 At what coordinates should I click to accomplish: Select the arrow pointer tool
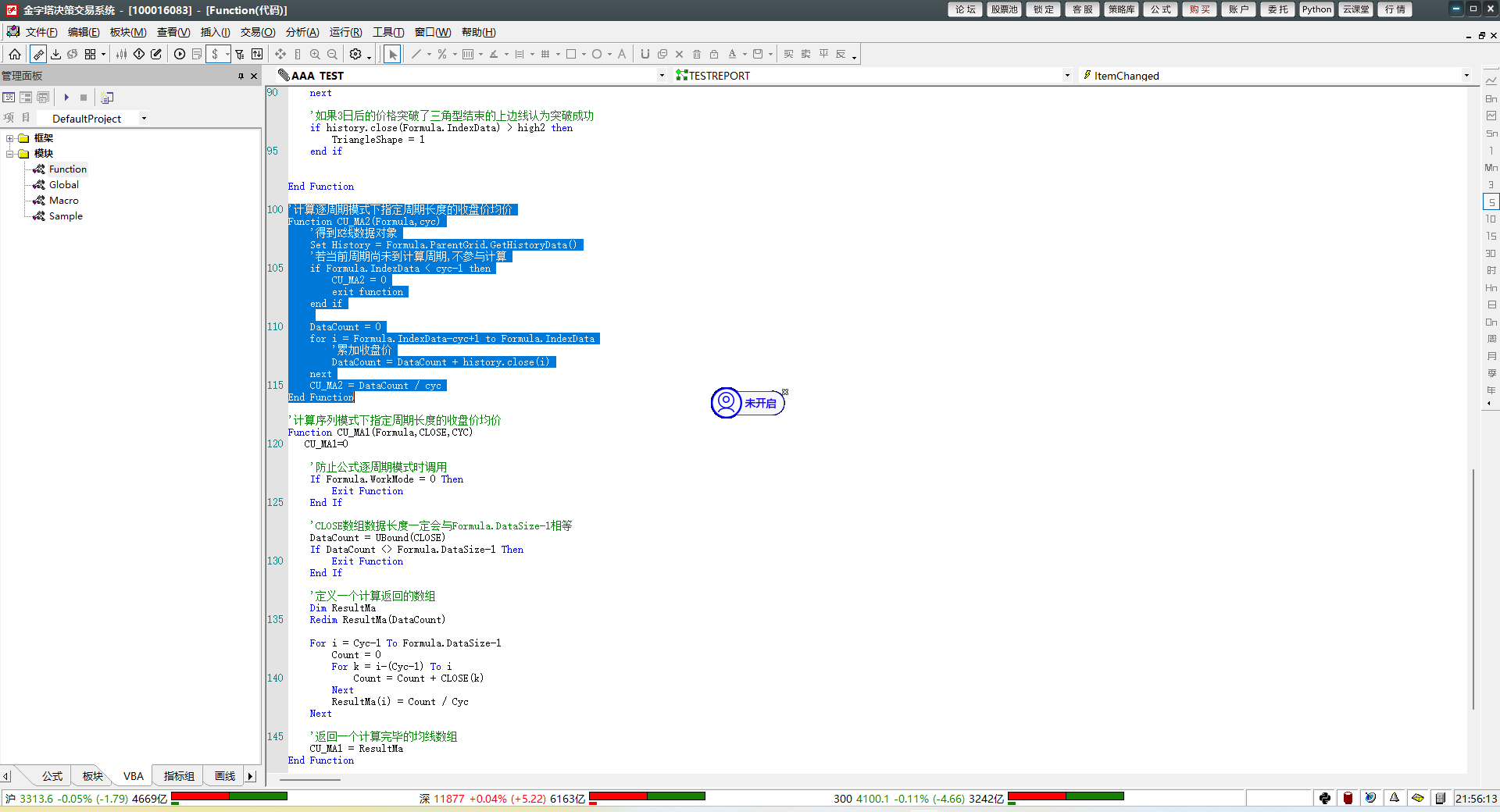point(392,54)
